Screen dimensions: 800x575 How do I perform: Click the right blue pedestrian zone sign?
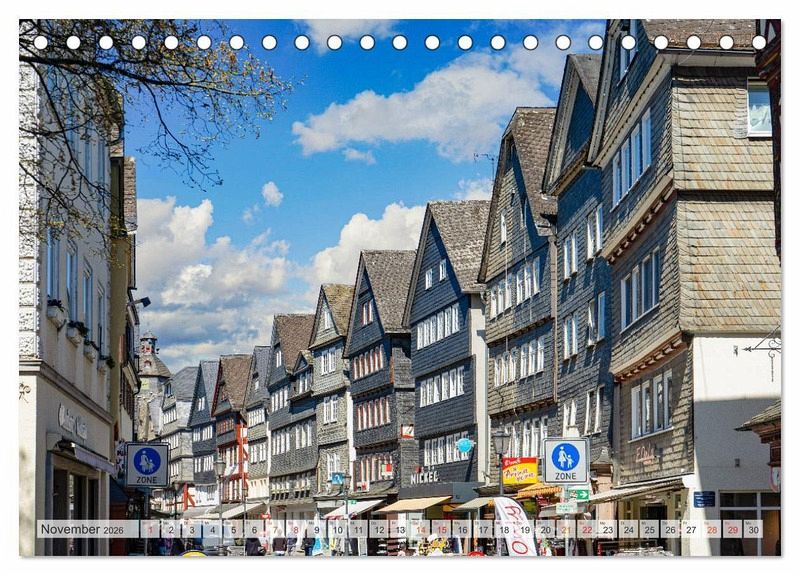tap(566, 461)
